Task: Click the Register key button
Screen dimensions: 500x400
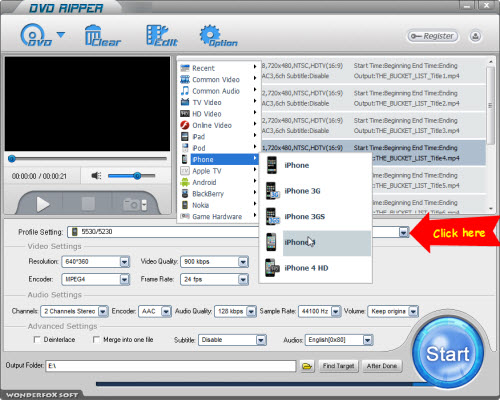Action: click(432, 36)
